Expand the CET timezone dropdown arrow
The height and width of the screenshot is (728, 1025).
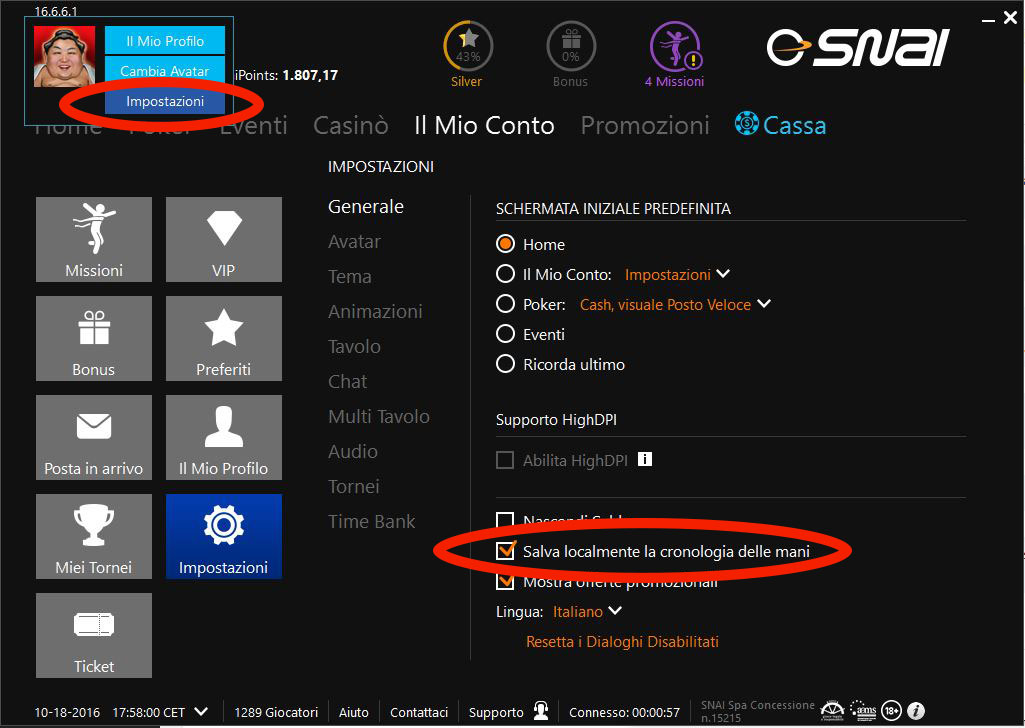pyautogui.click(x=201, y=711)
